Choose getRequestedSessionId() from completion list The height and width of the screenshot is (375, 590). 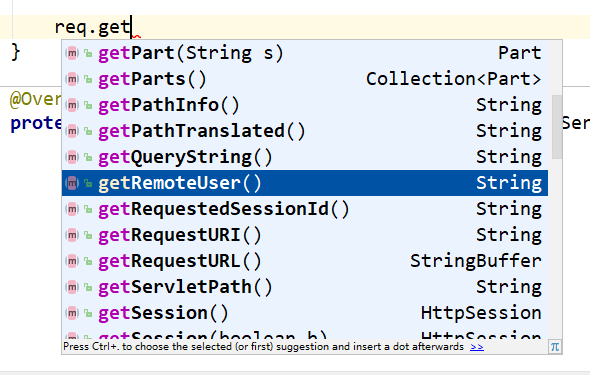point(305,209)
